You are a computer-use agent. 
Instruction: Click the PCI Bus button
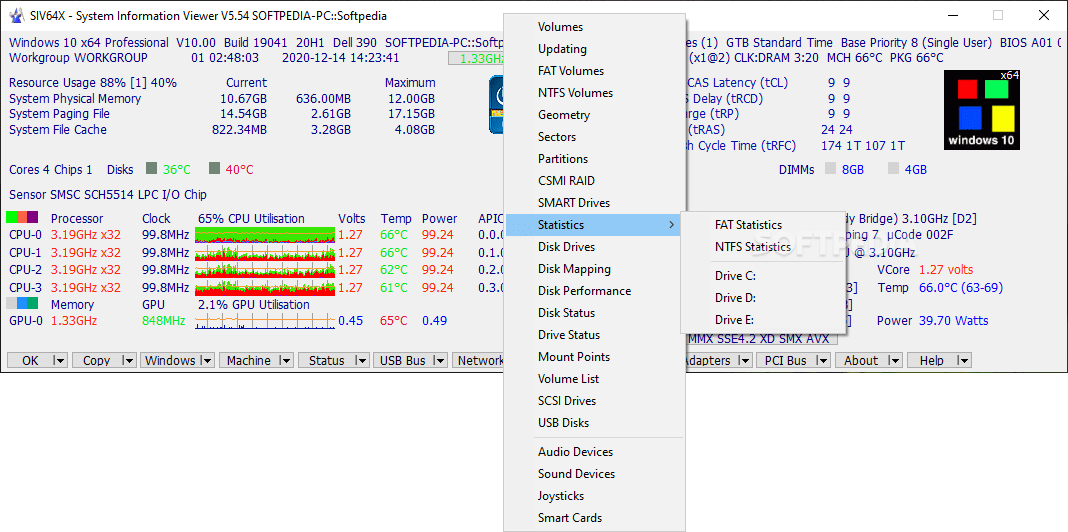pyautogui.click(x=786, y=361)
